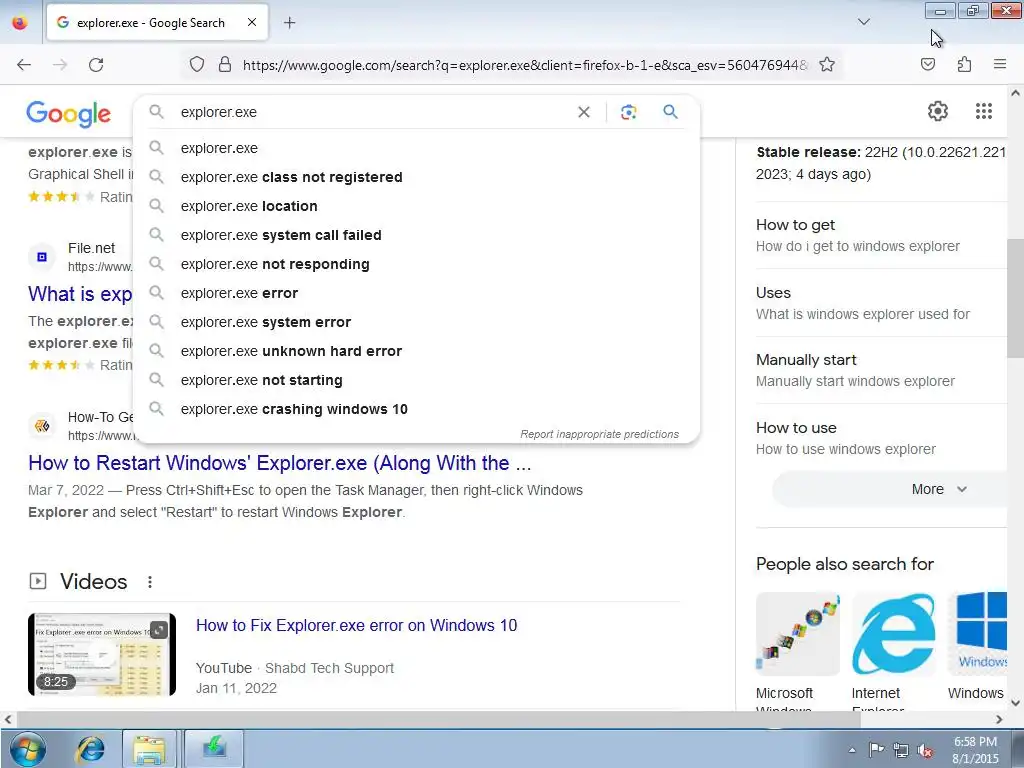Launch Internet Explorer from the taskbar
Viewport: 1024px width, 768px height.
[x=91, y=748]
